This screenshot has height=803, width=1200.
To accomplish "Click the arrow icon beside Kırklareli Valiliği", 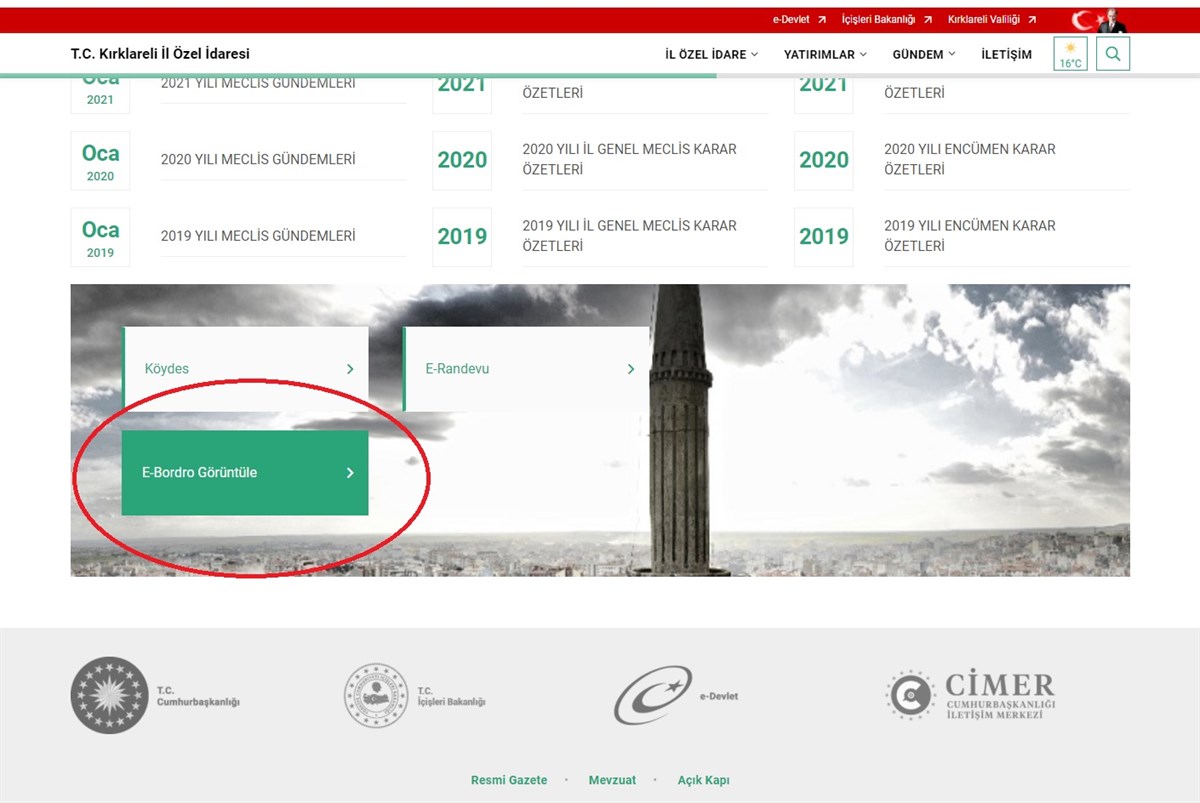I will point(1032,20).
